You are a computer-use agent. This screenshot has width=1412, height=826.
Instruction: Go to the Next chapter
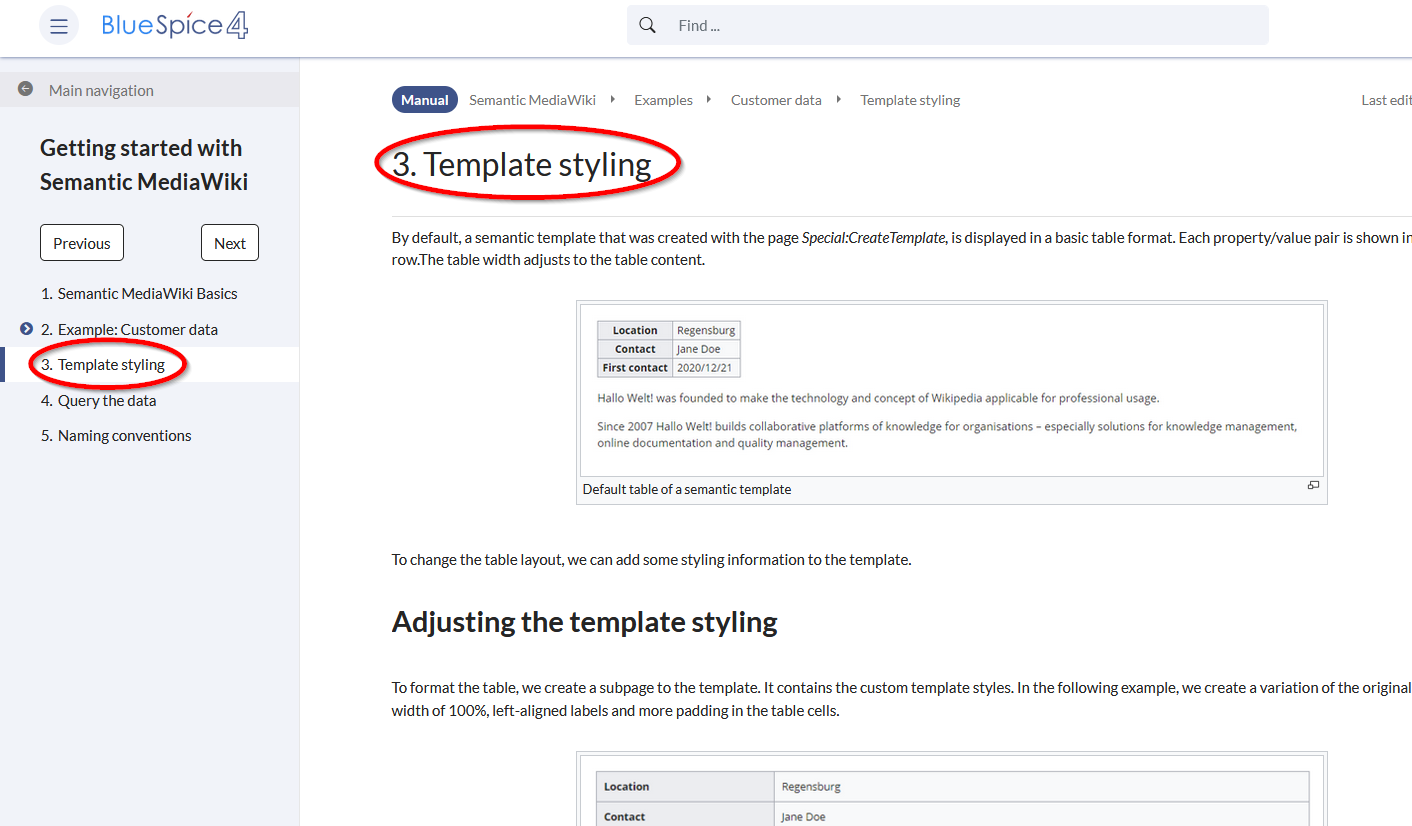[x=229, y=243]
